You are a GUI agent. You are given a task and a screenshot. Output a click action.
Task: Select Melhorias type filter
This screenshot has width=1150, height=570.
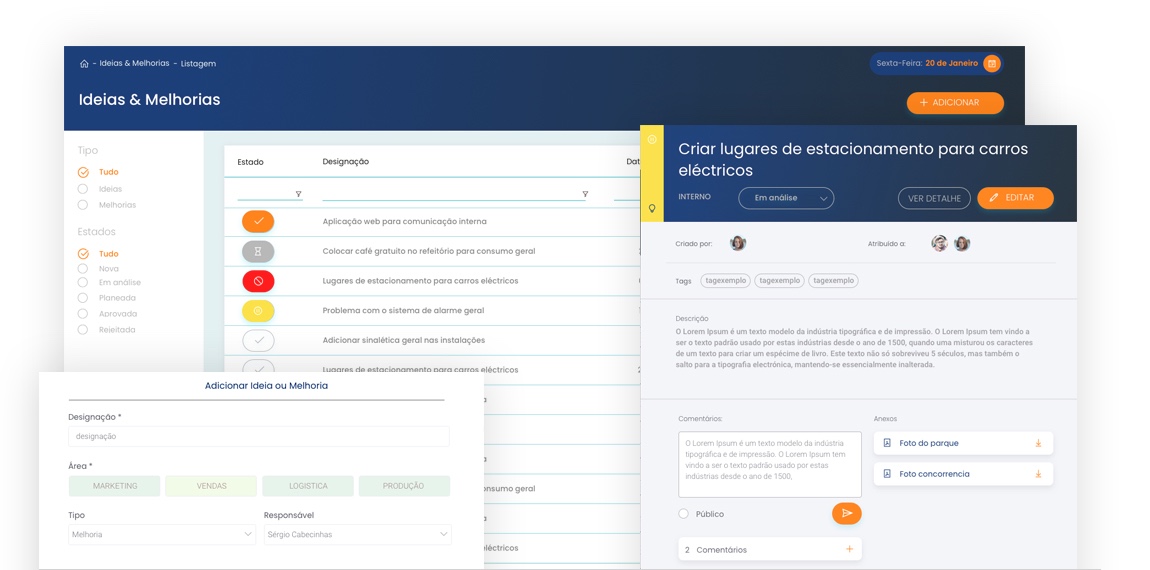tap(83, 205)
